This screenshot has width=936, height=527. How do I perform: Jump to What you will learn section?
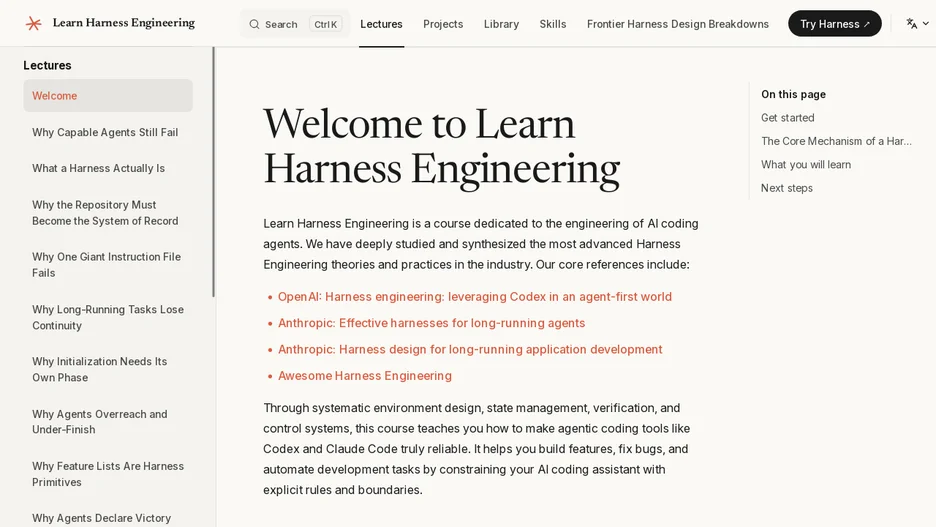pyautogui.click(x=806, y=164)
